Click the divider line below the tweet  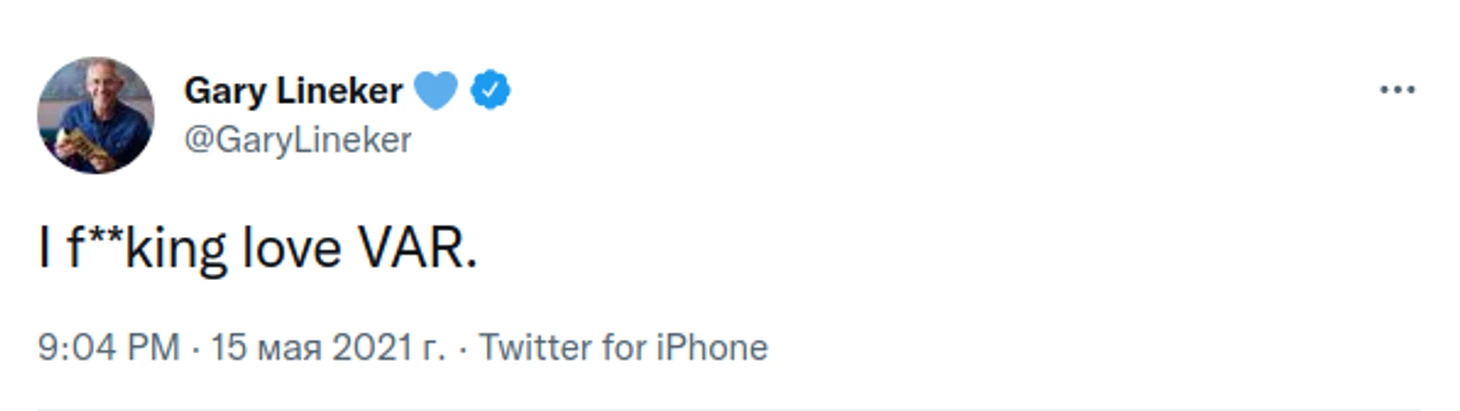pos(728,408)
